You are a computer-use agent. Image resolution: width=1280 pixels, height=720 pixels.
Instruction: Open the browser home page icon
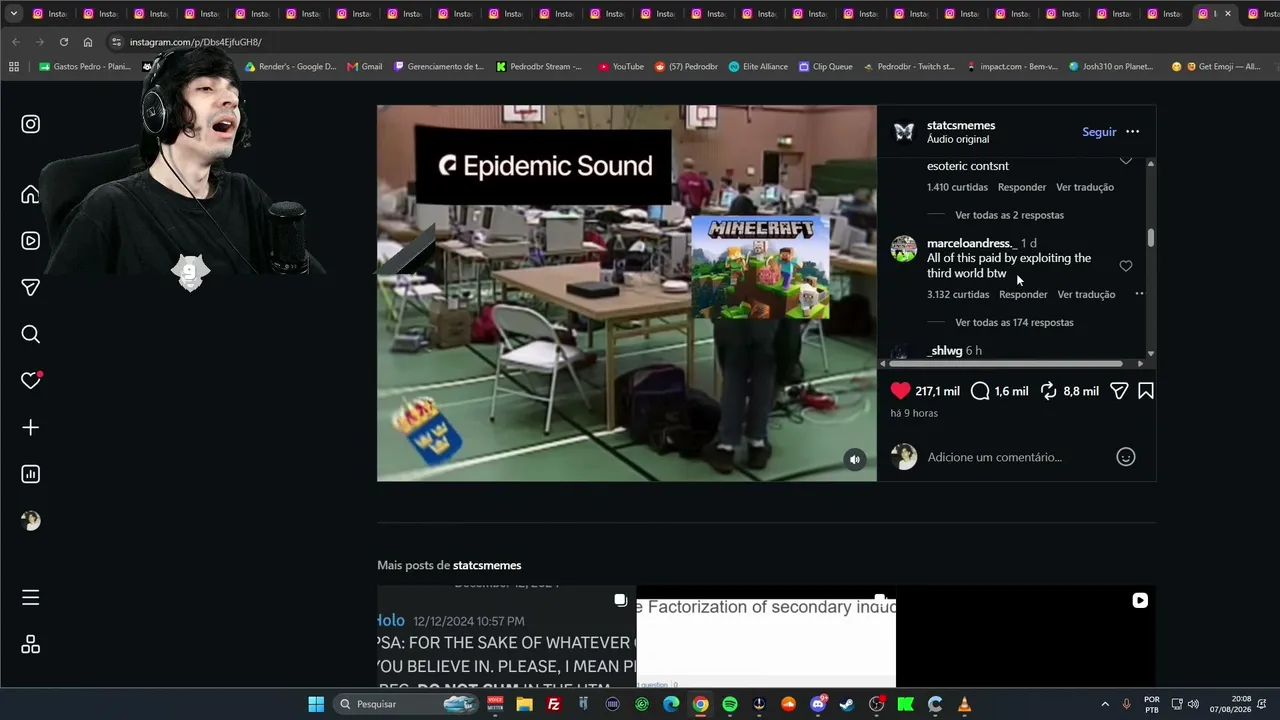pyautogui.click(x=88, y=42)
